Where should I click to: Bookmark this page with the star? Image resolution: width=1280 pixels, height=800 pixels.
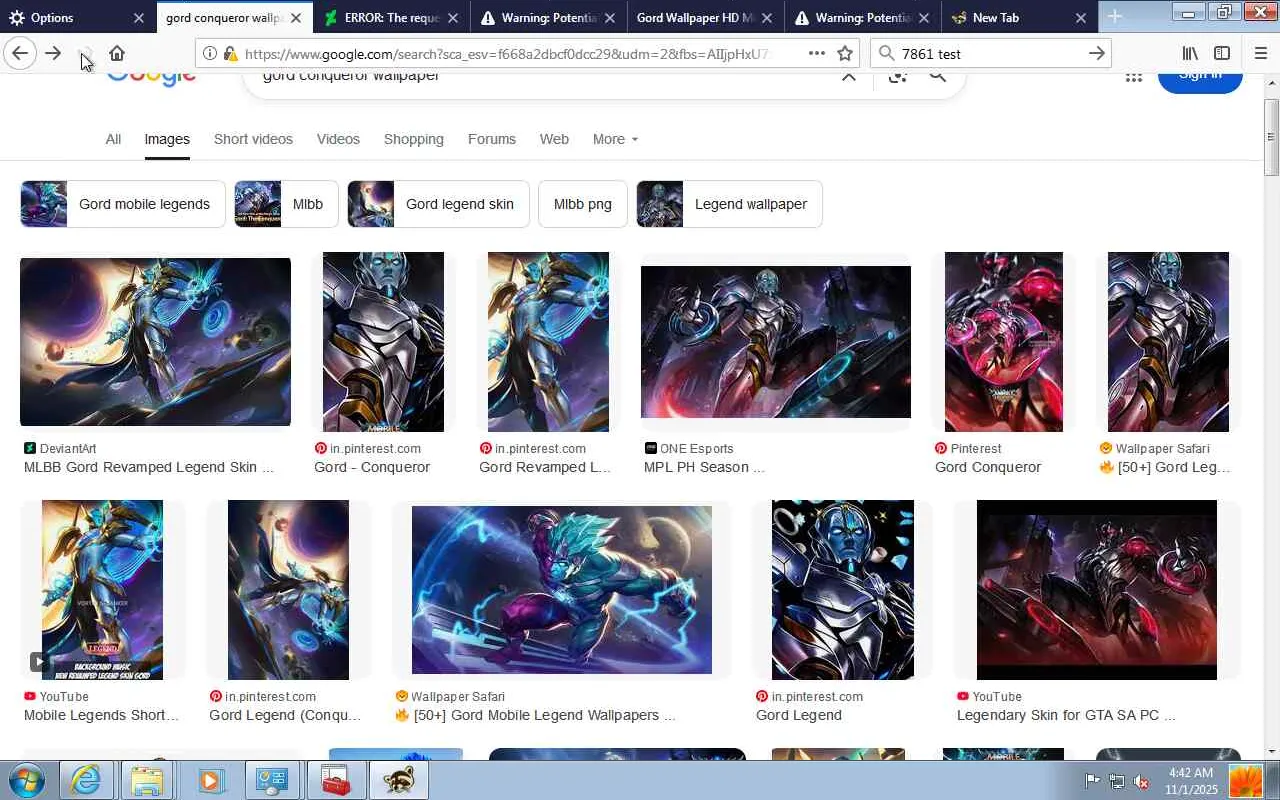(845, 53)
